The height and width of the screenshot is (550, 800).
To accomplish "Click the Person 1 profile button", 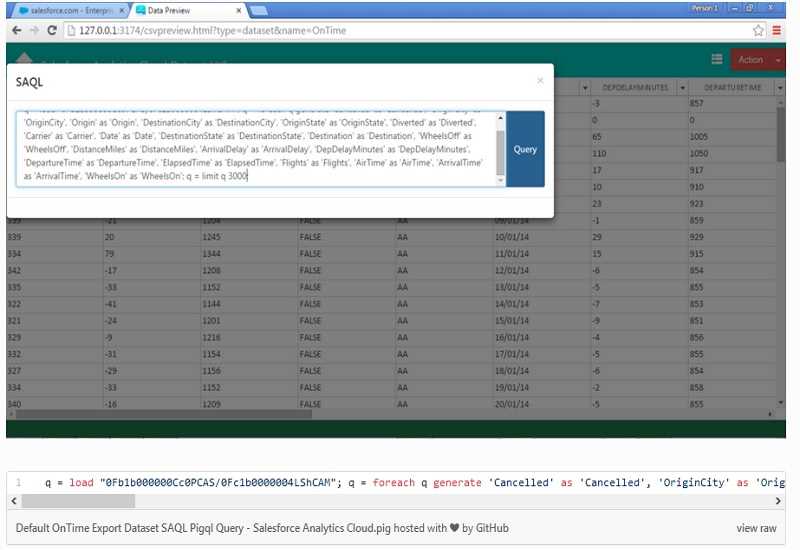I will pyautogui.click(x=705, y=8).
